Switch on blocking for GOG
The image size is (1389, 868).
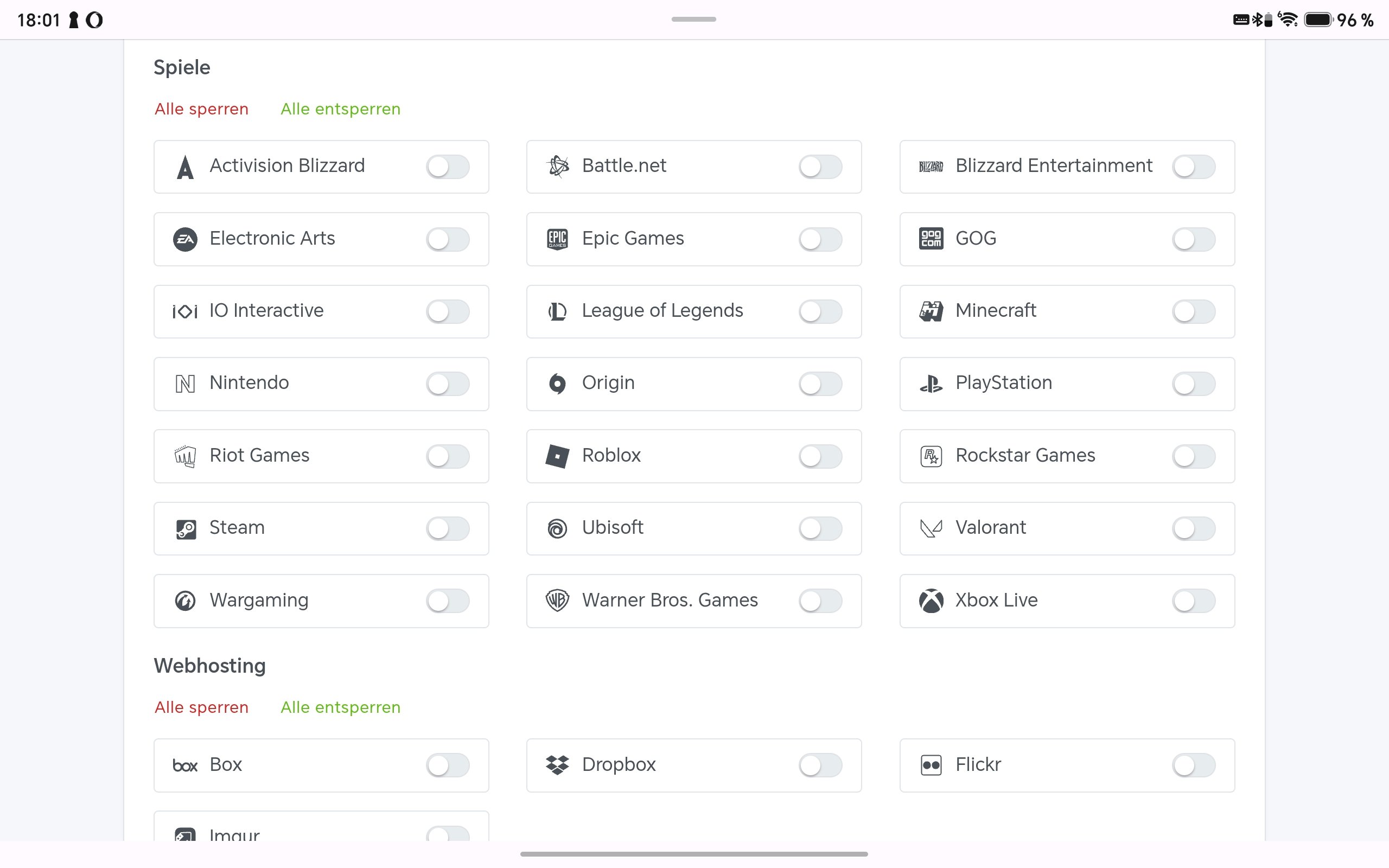click(x=1194, y=239)
